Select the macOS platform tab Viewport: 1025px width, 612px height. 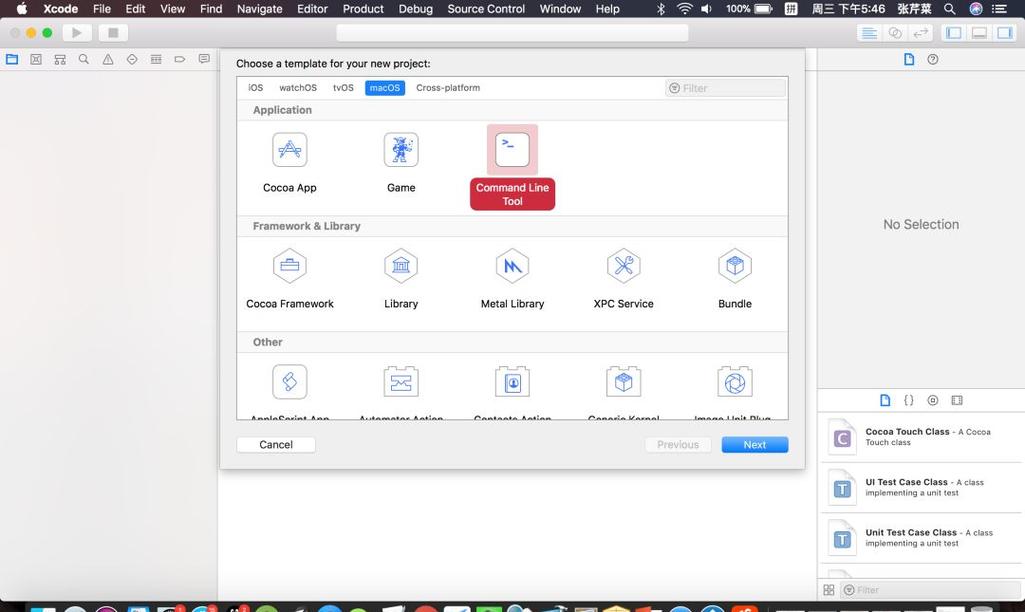[x=385, y=88]
